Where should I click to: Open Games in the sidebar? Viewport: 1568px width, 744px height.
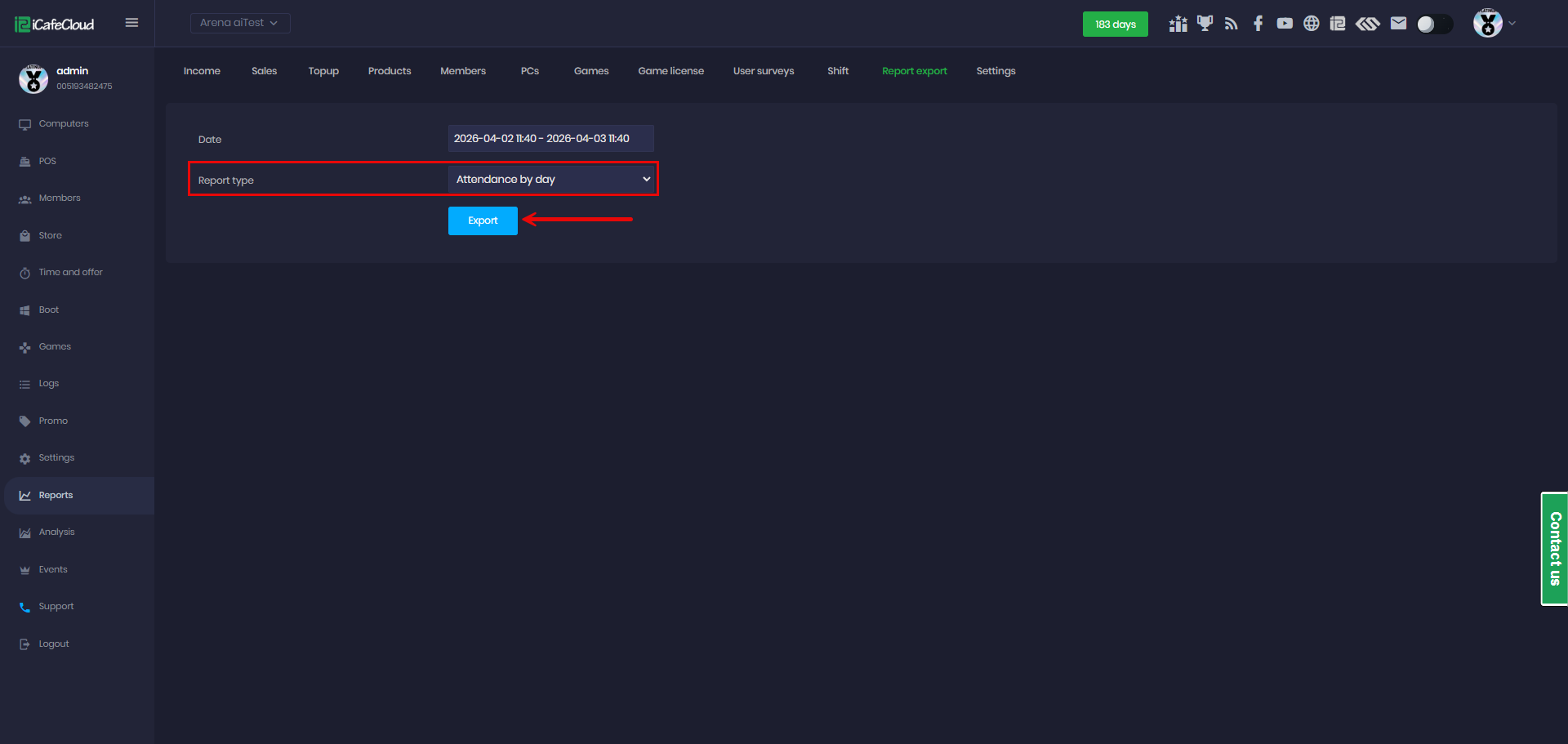pyautogui.click(x=55, y=347)
